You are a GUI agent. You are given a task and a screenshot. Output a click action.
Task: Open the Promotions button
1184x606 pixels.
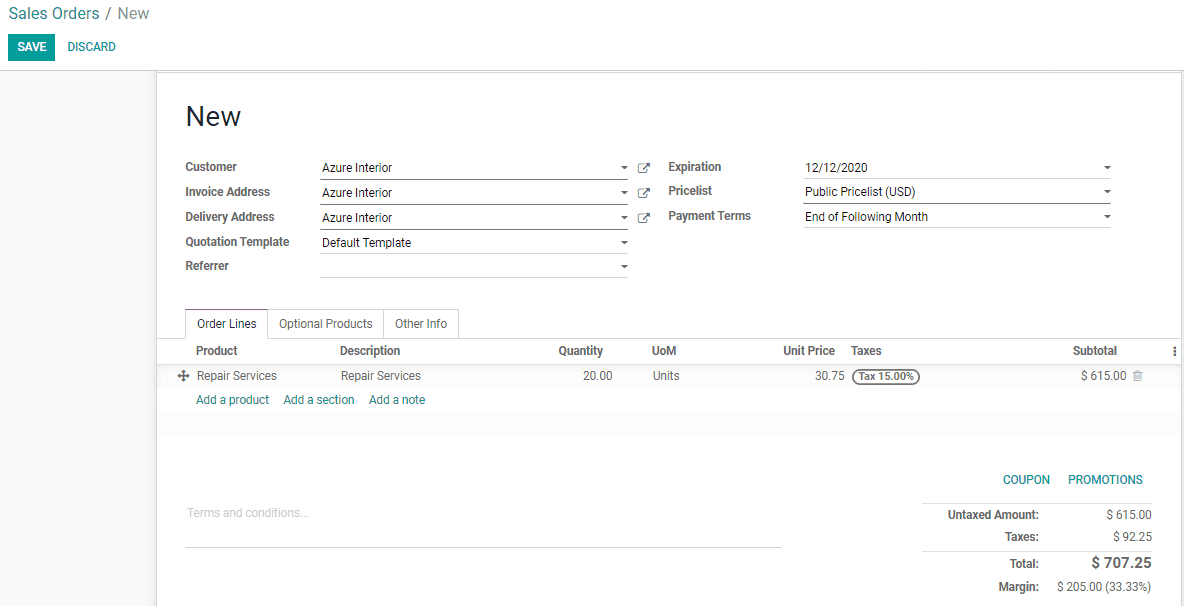1105,480
